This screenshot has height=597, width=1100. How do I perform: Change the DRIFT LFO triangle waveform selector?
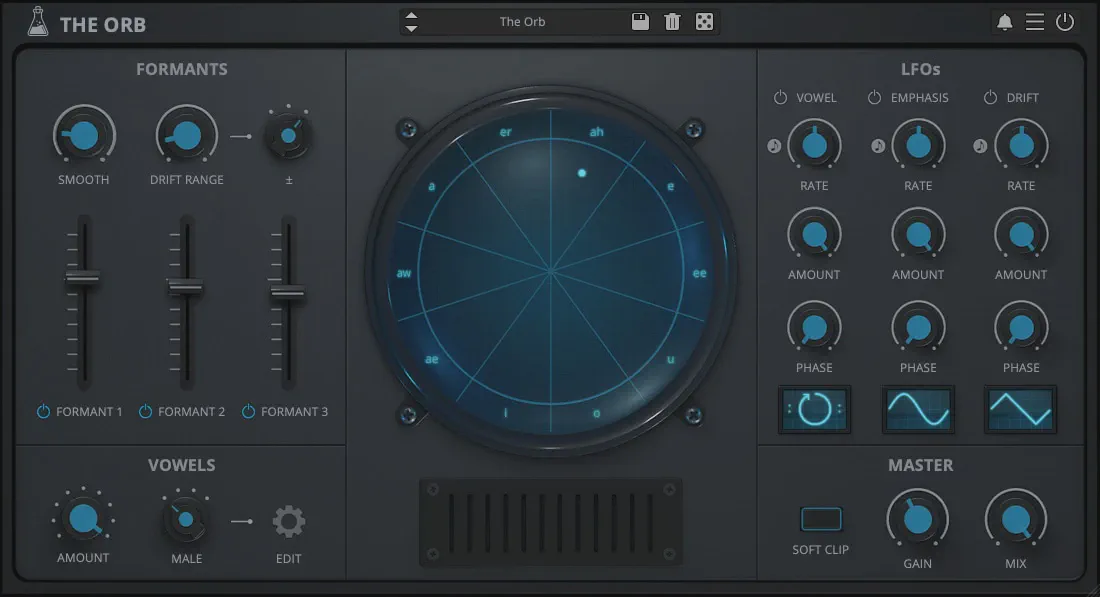click(1020, 409)
